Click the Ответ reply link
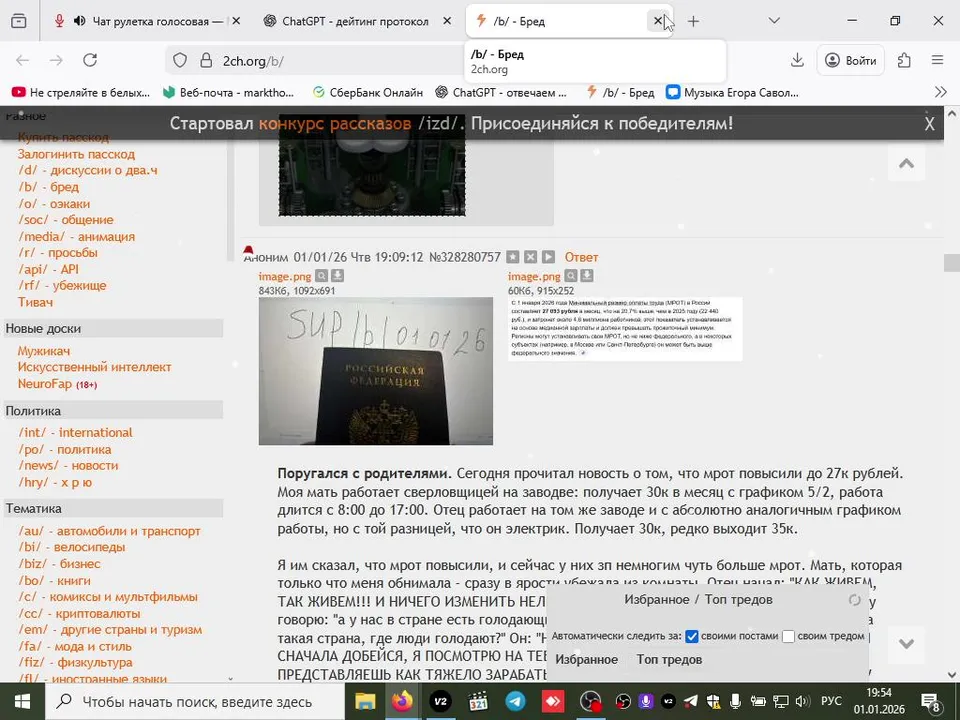The height and width of the screenshot is (720, 960). [x=581, y=257]
